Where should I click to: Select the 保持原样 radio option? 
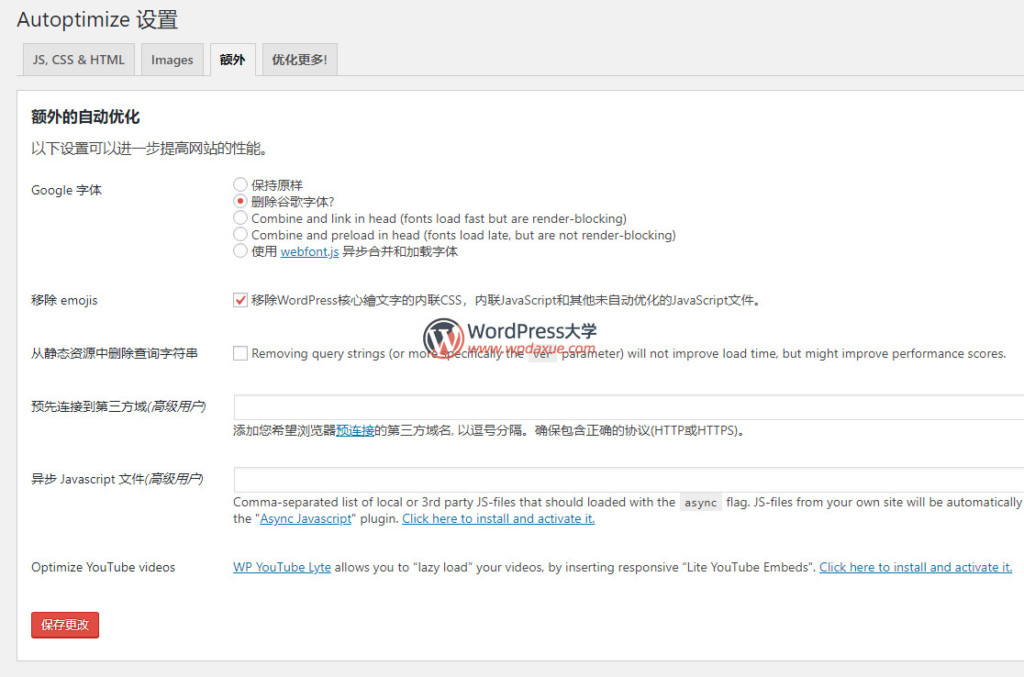[240, 185]
